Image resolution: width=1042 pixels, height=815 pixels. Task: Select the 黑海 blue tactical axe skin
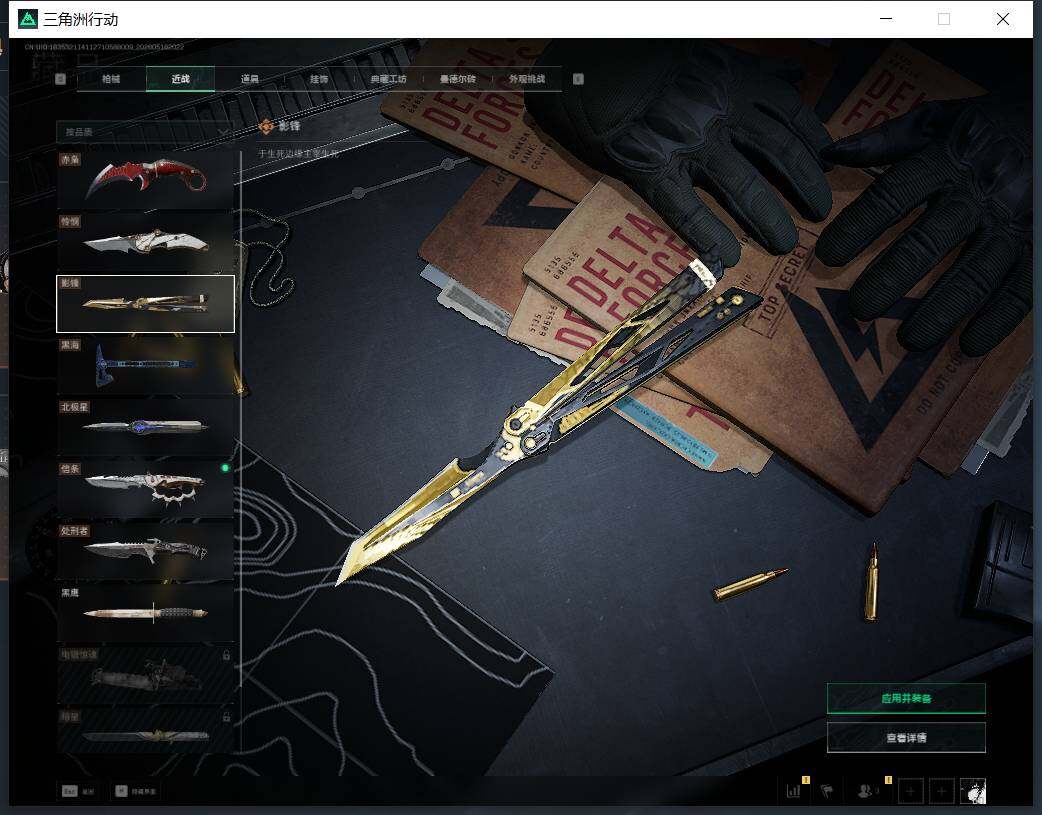pos(146,365)
